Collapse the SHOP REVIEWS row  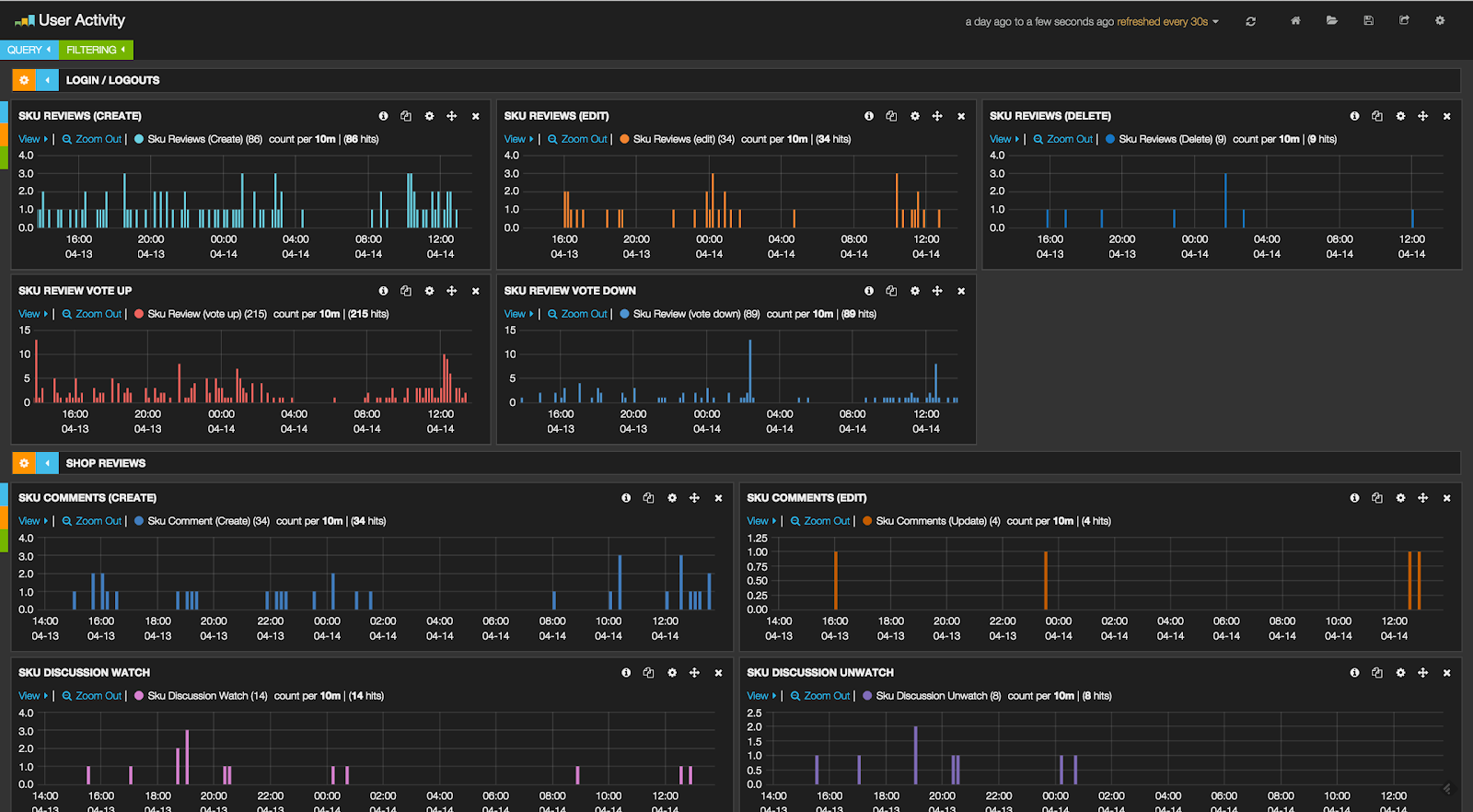point(47,463)
